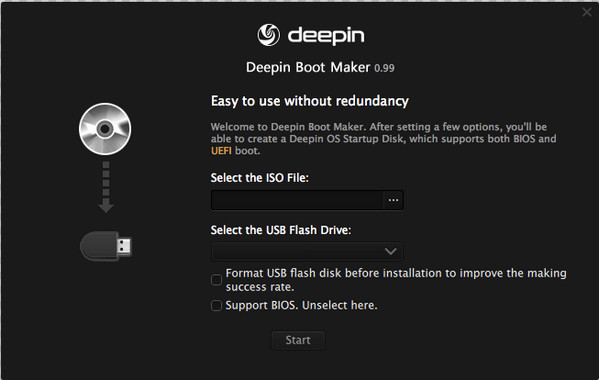Open ISO file browser with ellipsis button
Image resolution: width=599 pixels, height=380 pixels.
tap(393, 200)
